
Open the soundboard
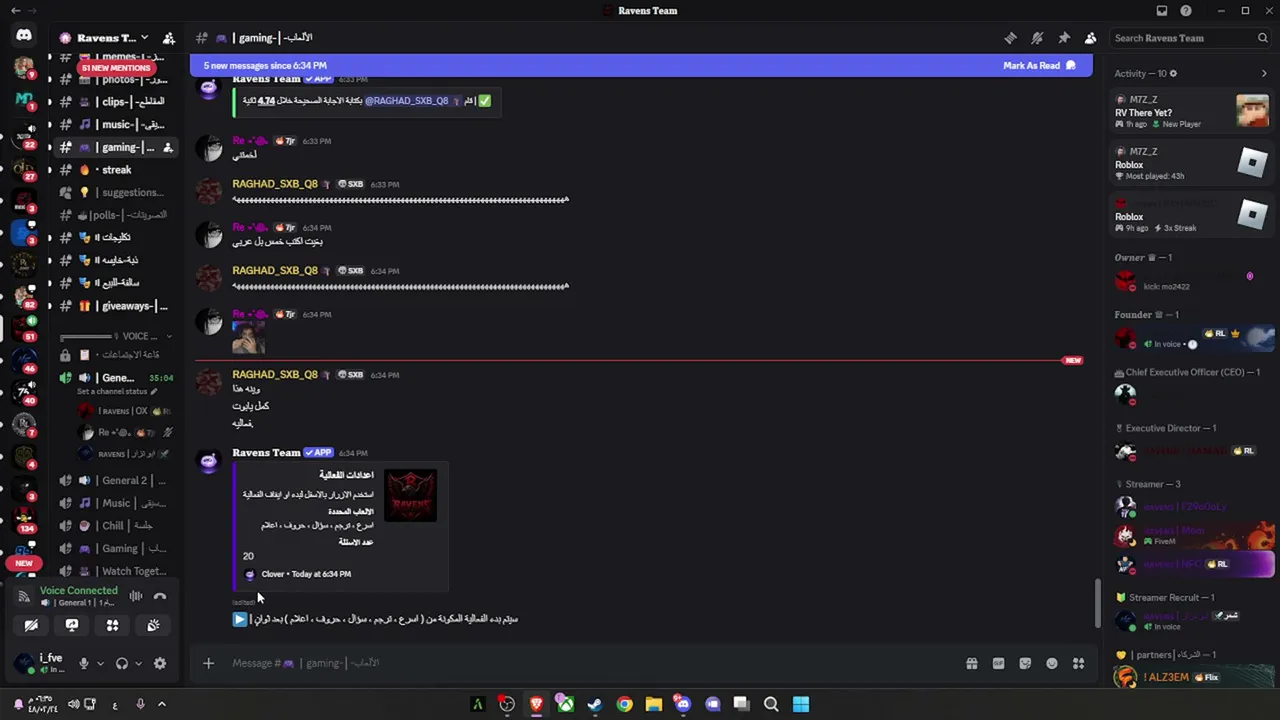click(153, 625)
